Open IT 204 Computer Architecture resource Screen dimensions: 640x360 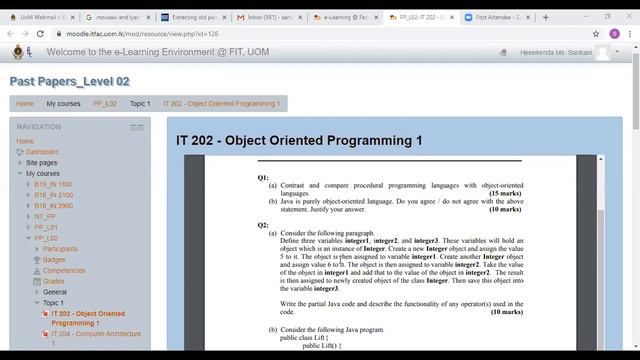[x=96, y=338]
